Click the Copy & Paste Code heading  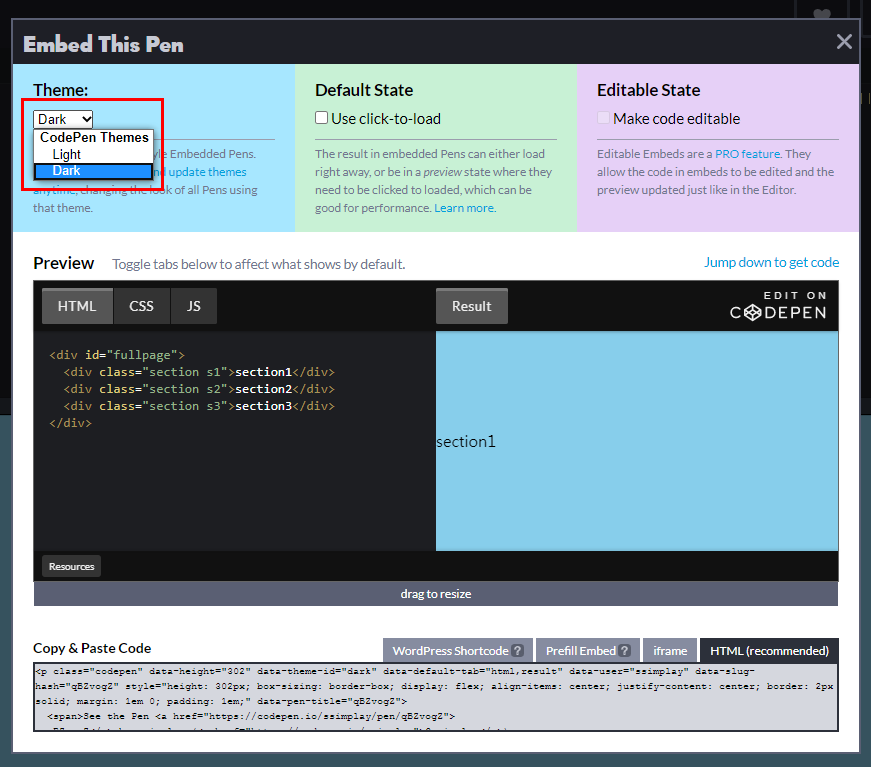92,648
